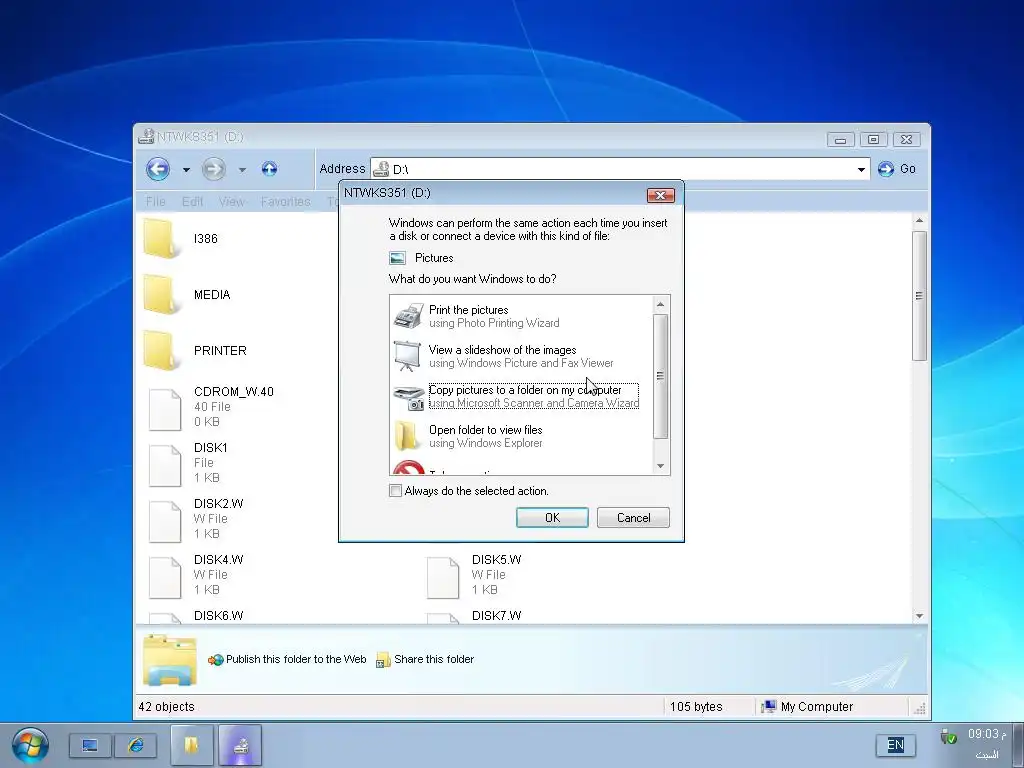The height and width of the screenshot is (768, 1024).
Task: Go back with the Back arrow button
Action: tap(157, 169)
